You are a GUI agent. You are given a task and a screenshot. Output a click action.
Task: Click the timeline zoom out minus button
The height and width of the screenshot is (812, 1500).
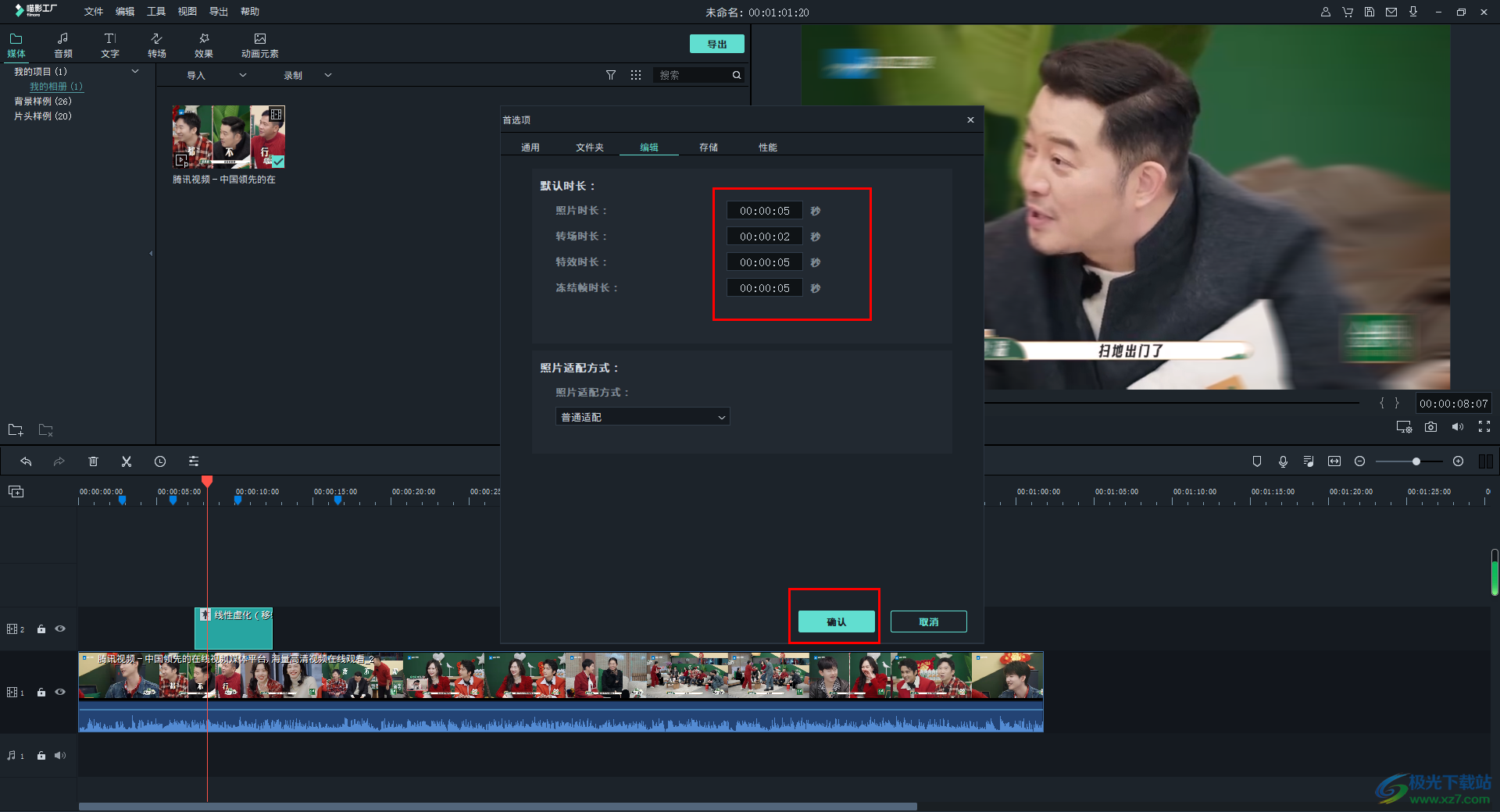[x=1359, y=461]
